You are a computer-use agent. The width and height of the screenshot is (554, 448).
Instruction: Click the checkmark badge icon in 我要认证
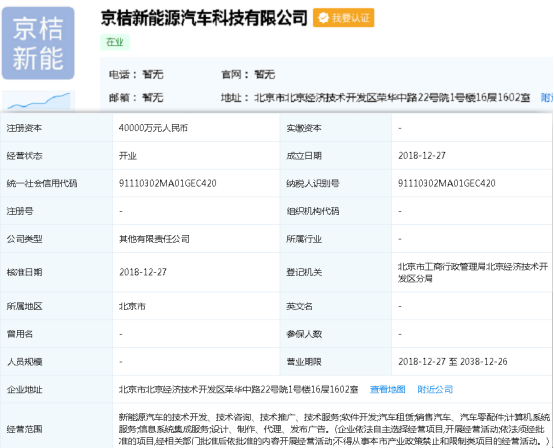(323, 18)
